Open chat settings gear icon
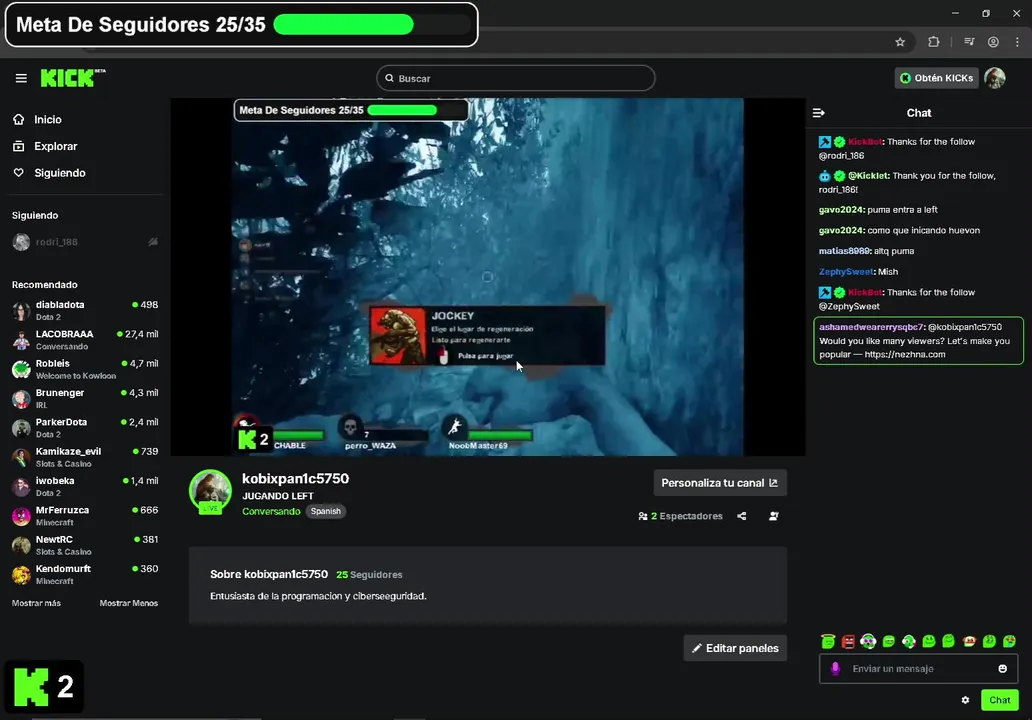Viewport: 1032px width, 720px height. point(965,700)
